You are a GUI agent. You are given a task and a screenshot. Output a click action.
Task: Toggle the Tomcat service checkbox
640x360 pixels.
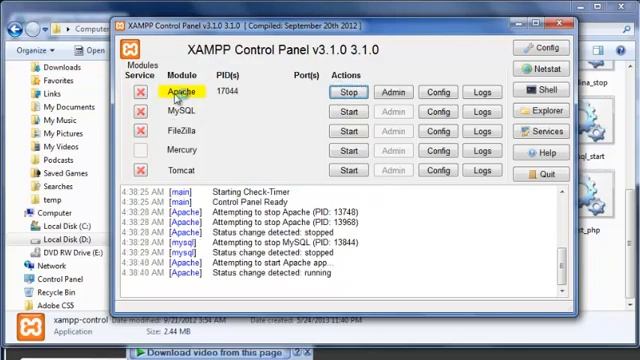click(x=140, y=170)
